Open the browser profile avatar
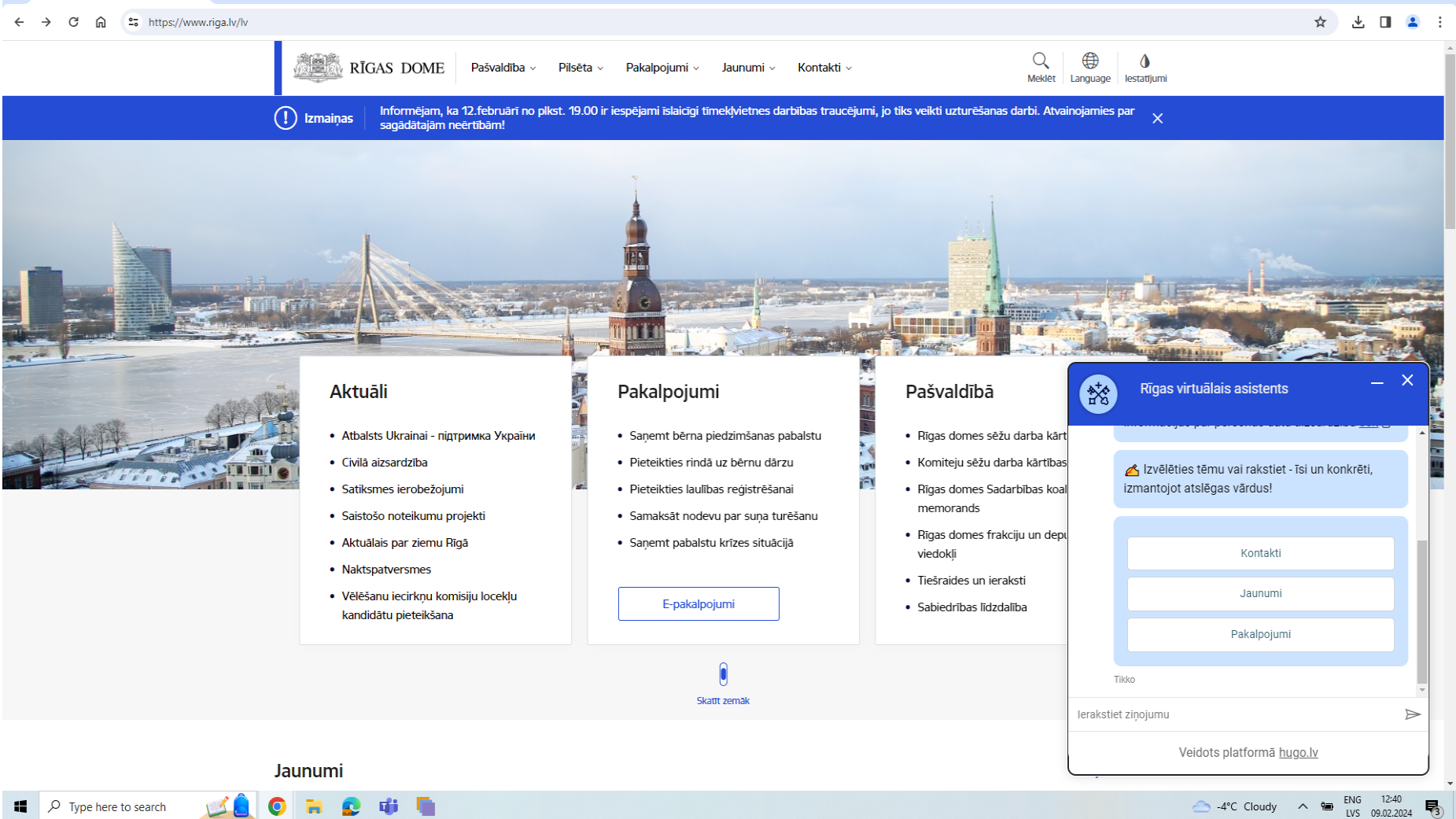1456x819 pixels. 1413,22
